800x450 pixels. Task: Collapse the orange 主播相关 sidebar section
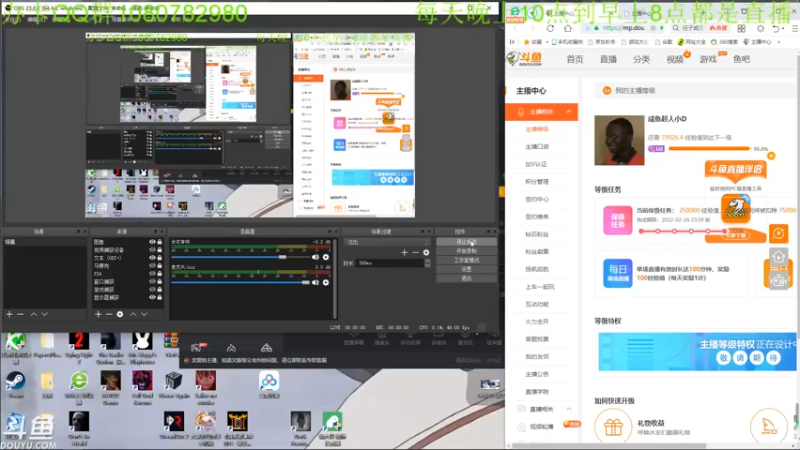[x=569, y=112]
